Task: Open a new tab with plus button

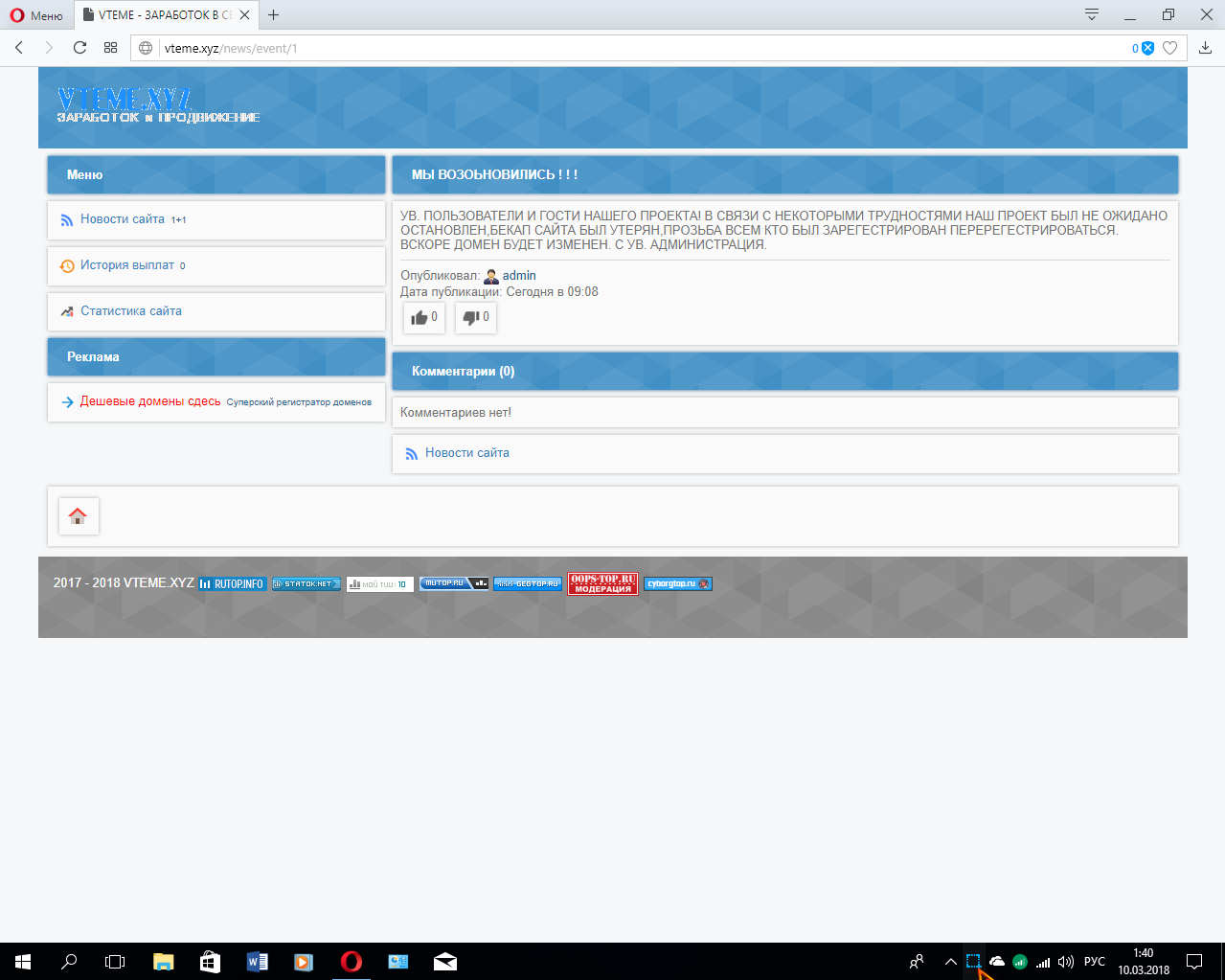Action: pyautogui.click(x=274, y=15)
